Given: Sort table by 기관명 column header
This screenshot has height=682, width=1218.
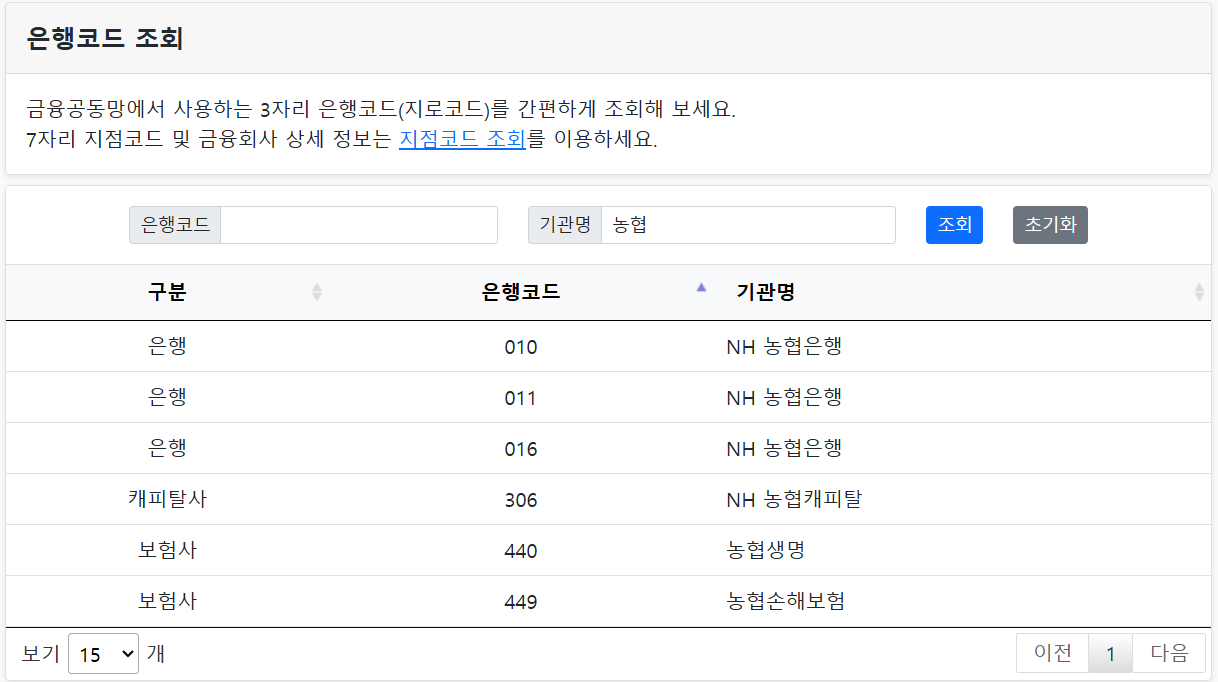Looking at the screenshot, I should coord(962,292).
